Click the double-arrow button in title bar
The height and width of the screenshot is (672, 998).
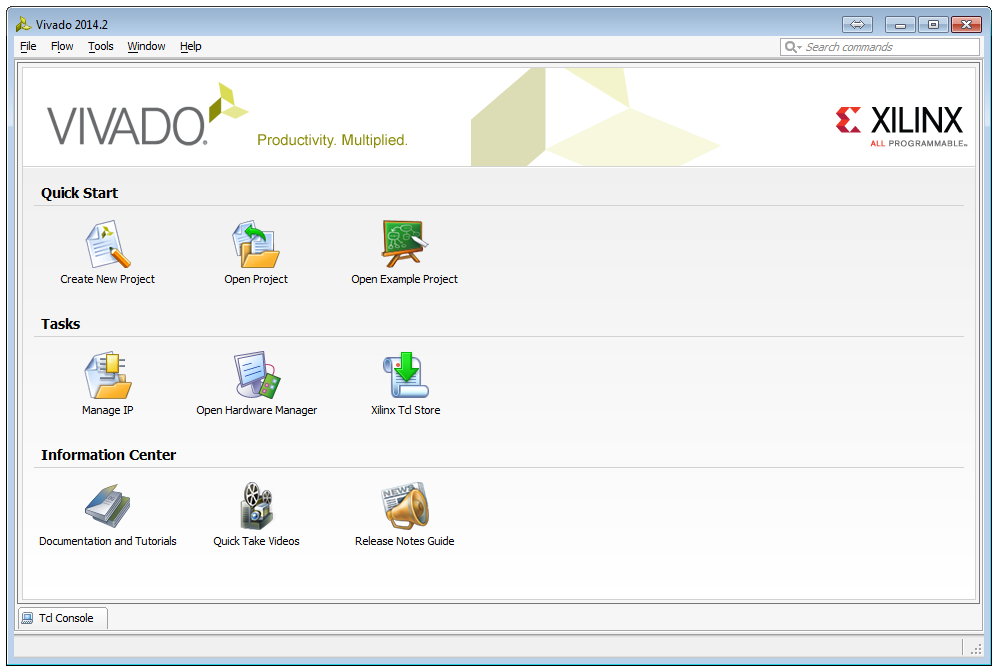click(857, 25)
